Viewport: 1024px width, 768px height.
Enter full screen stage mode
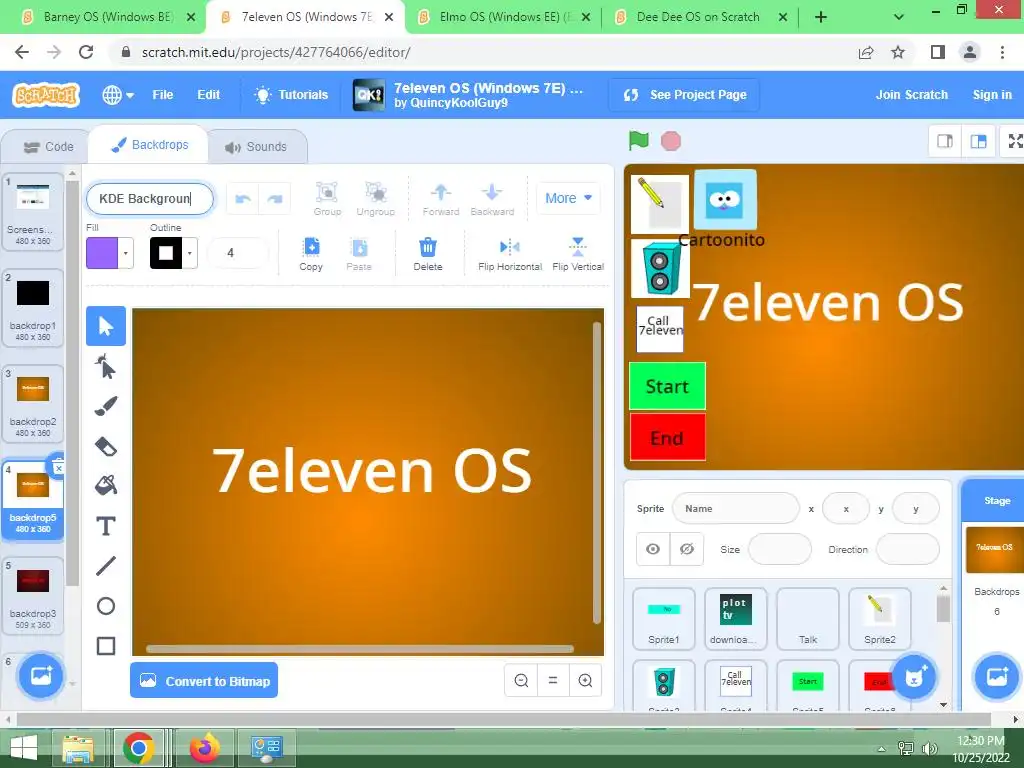pos(1014,141)
